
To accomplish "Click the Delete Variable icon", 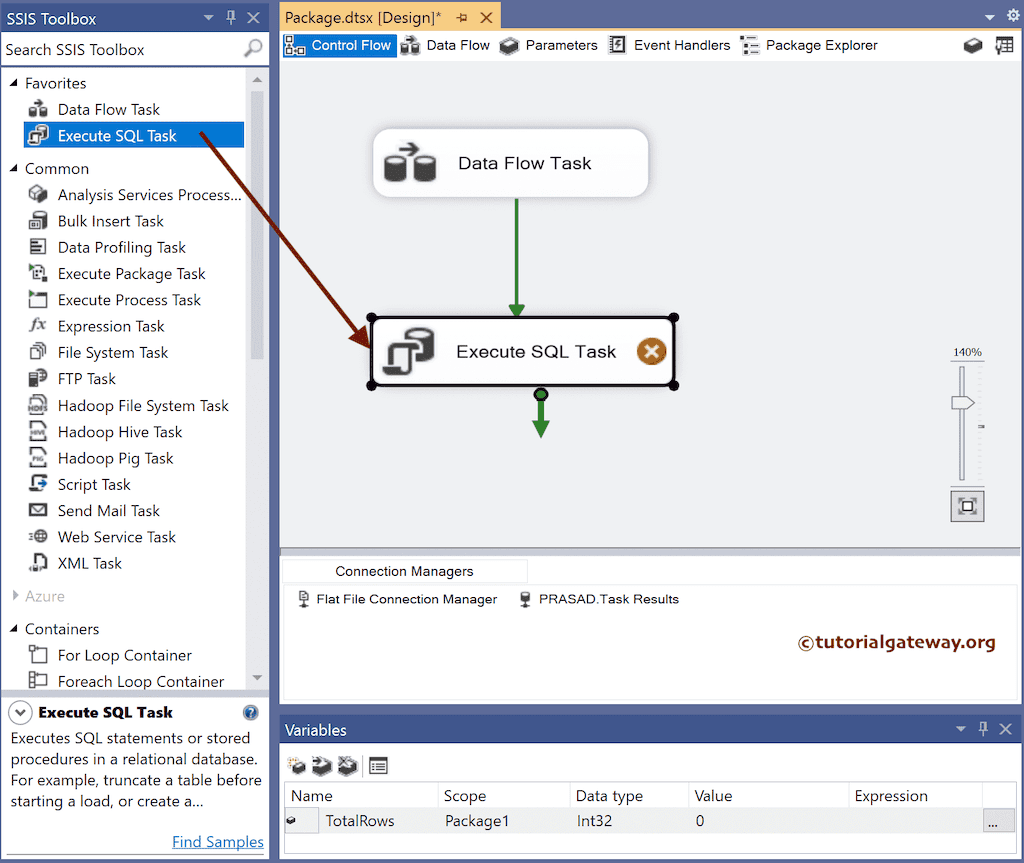I will 349,765.
